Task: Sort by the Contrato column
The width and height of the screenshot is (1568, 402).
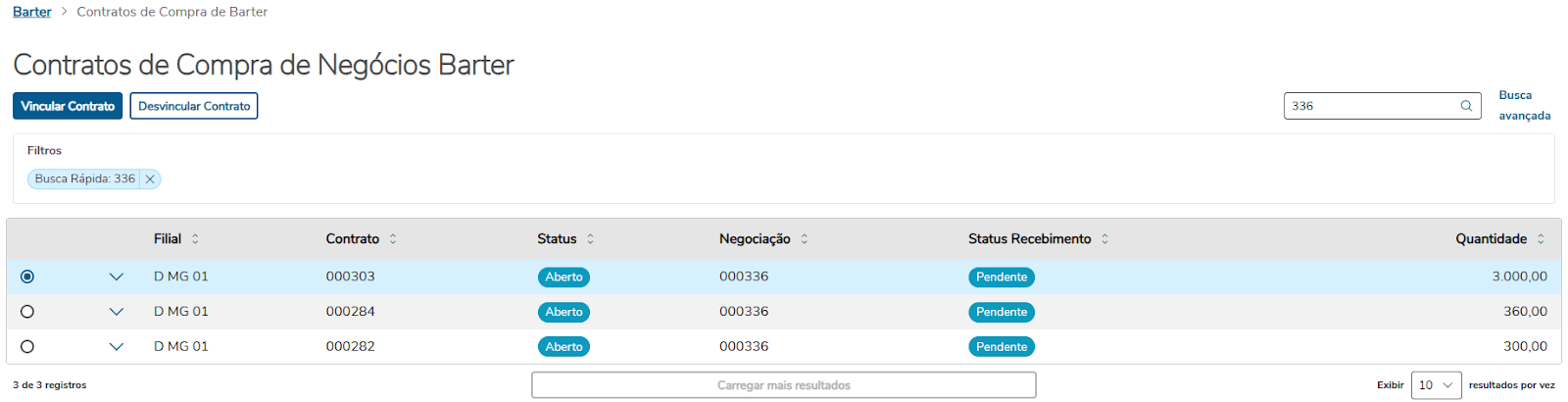Action: 393,239
